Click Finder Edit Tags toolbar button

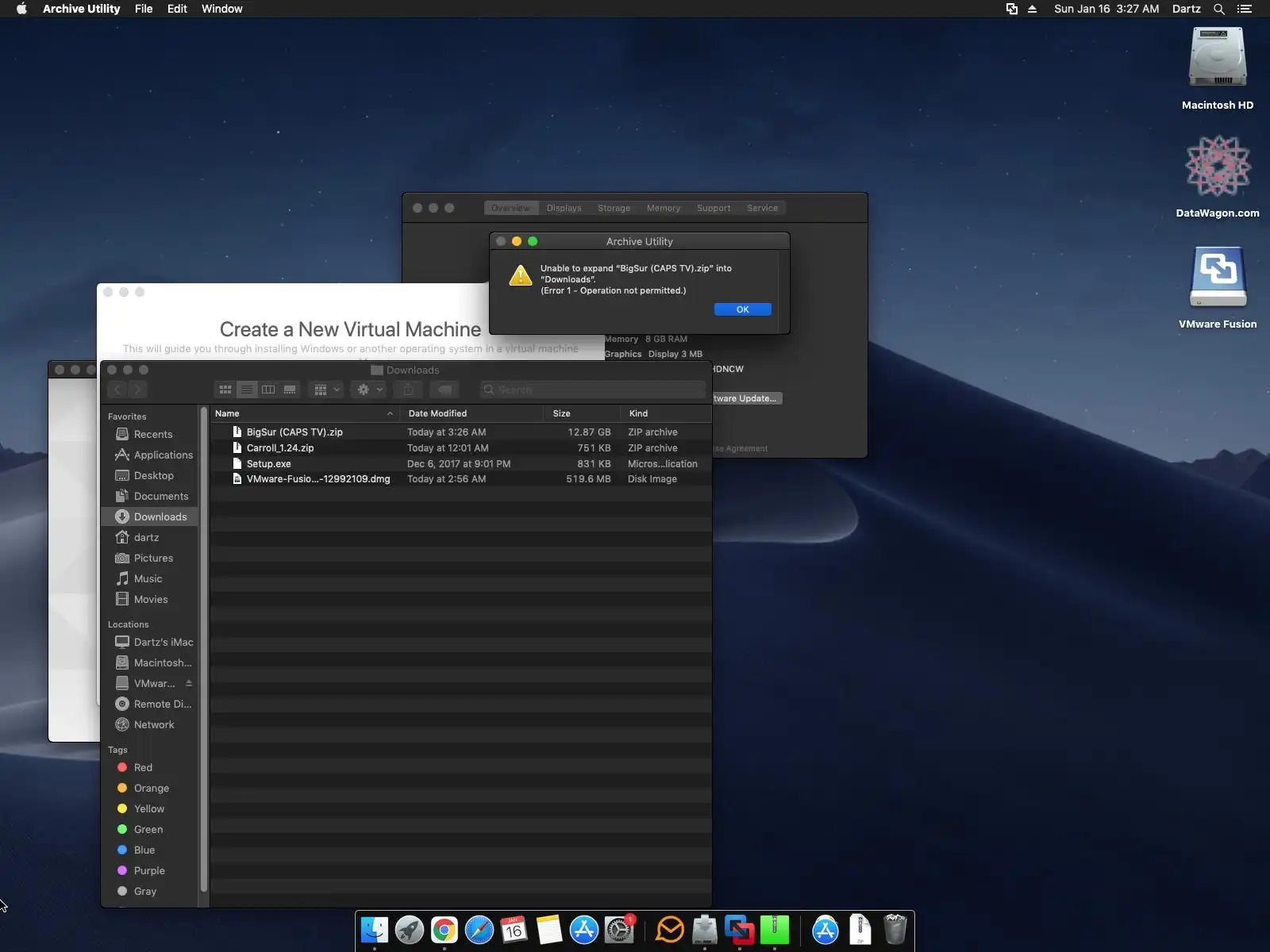pyautogui.click(x=445, y=390)
